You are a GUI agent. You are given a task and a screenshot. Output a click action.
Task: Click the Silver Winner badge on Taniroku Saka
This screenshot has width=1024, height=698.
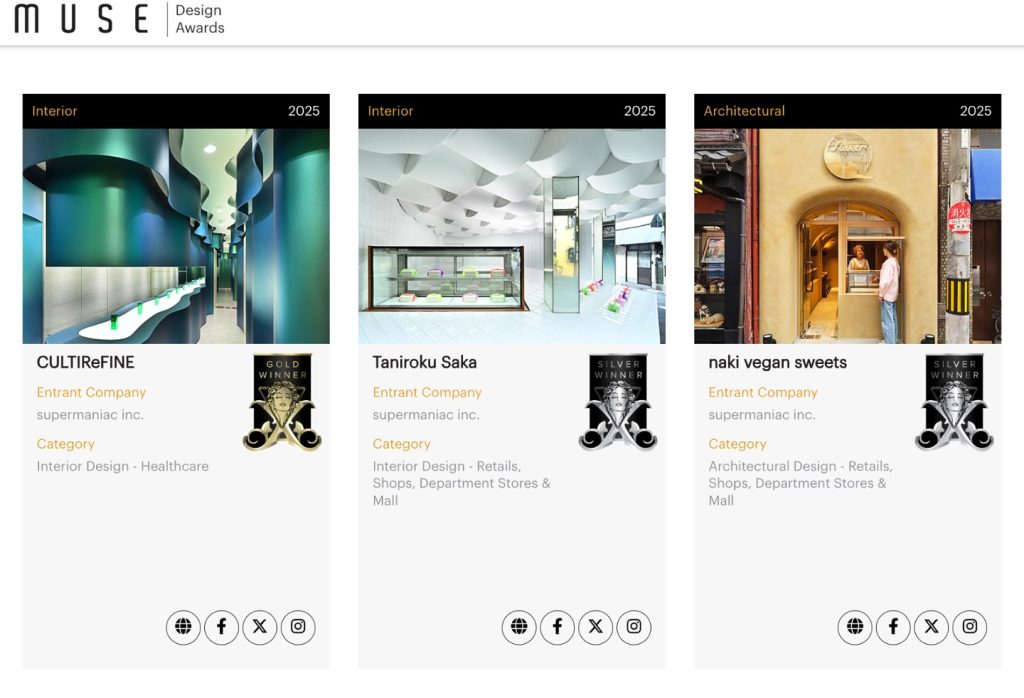pos(618,402)
